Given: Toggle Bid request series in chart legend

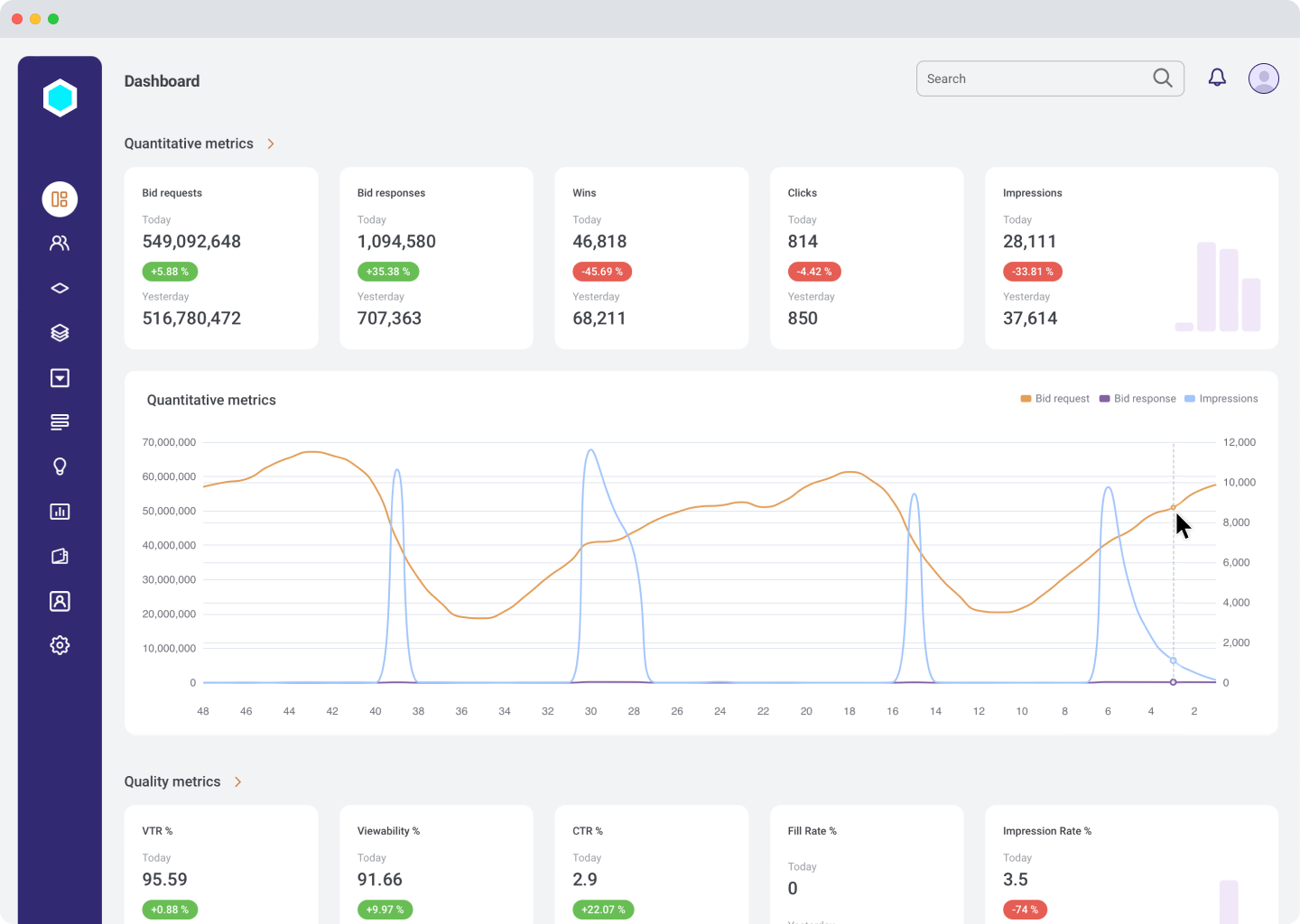Looking at the screenshot, I should 1054,399.
